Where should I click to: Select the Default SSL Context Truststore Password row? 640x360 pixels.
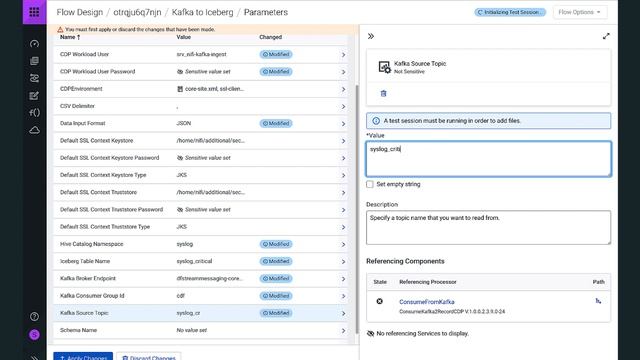200,210
